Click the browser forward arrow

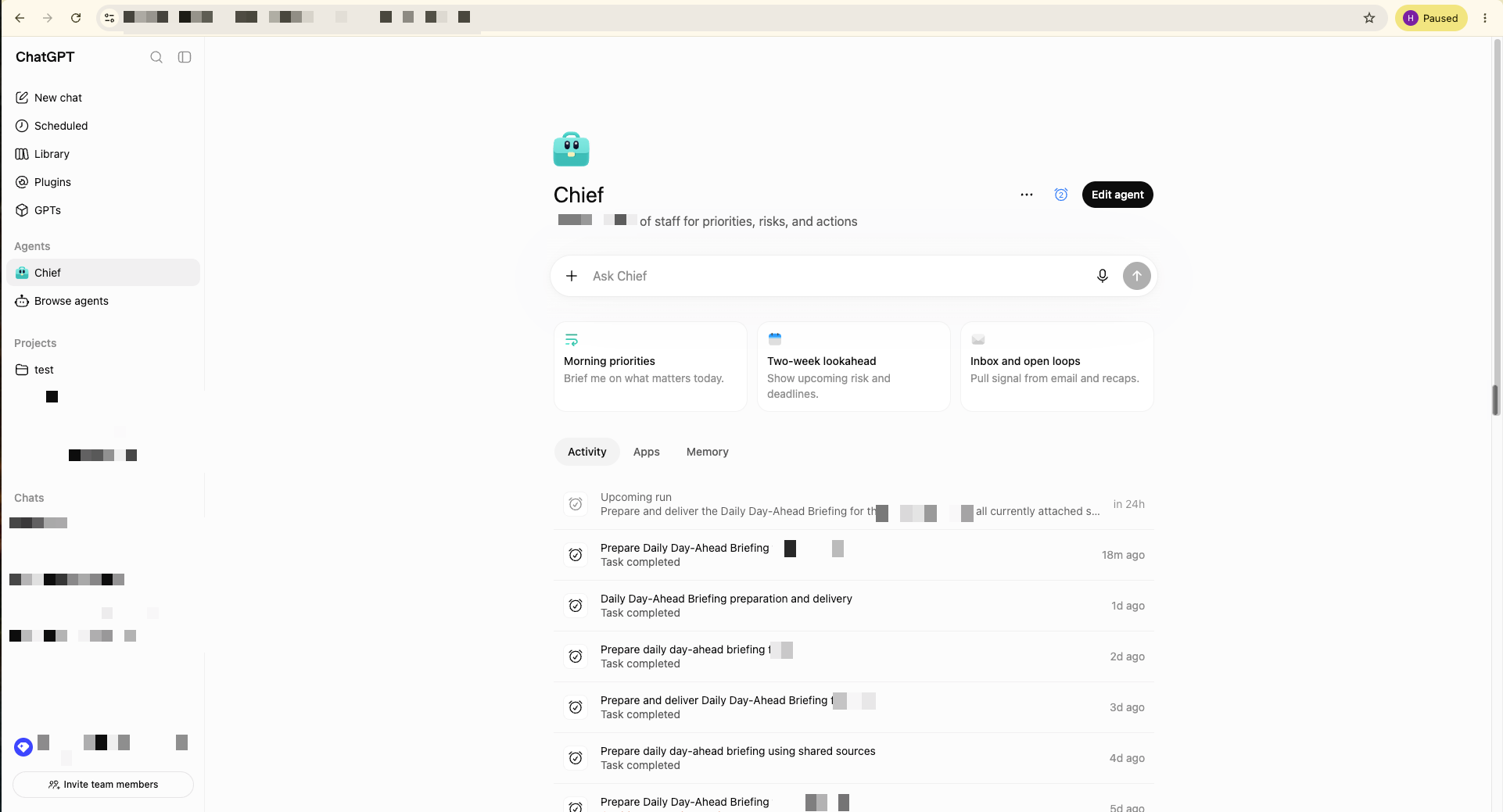[x=48, y=18]
